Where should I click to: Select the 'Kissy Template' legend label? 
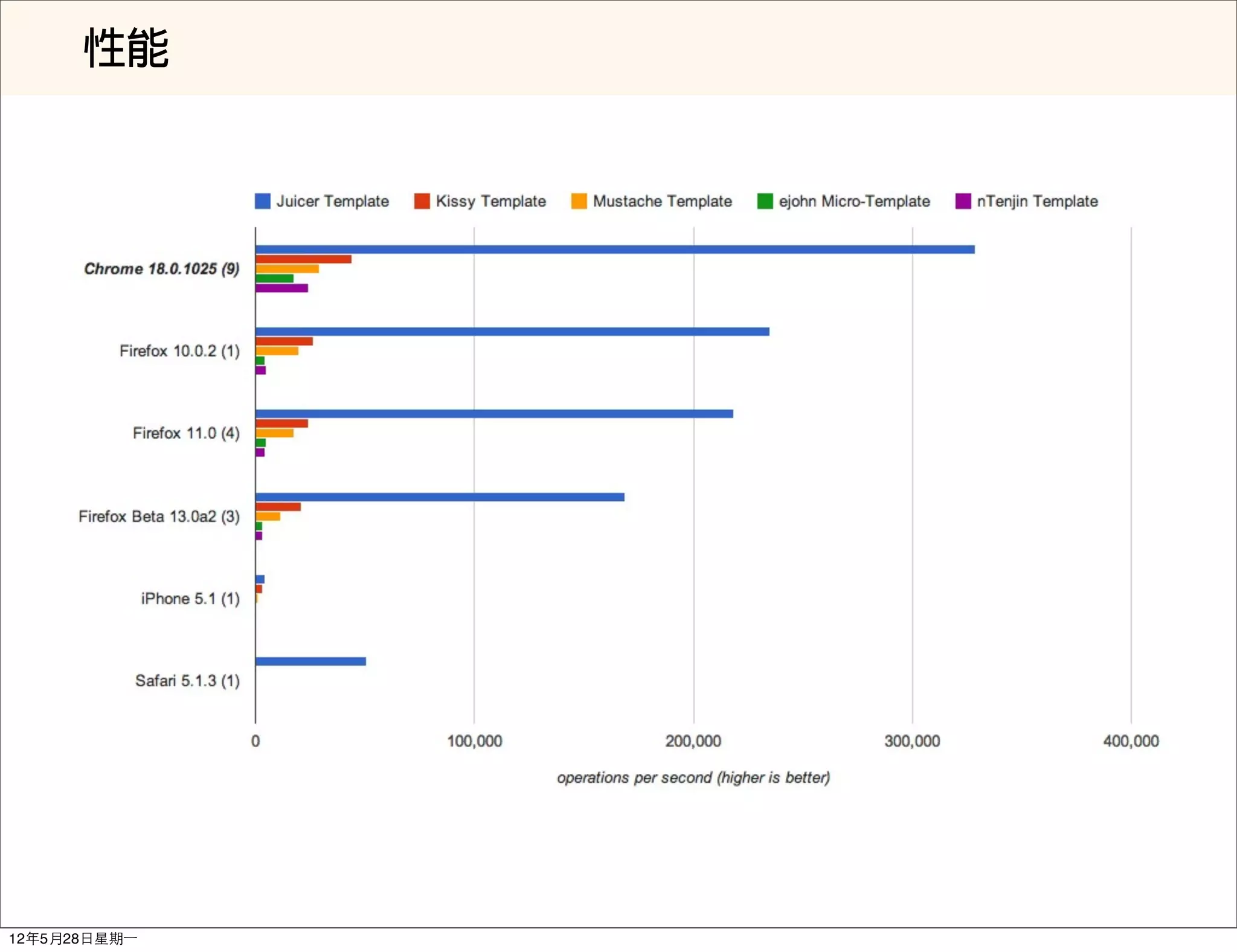click(491, 201)
